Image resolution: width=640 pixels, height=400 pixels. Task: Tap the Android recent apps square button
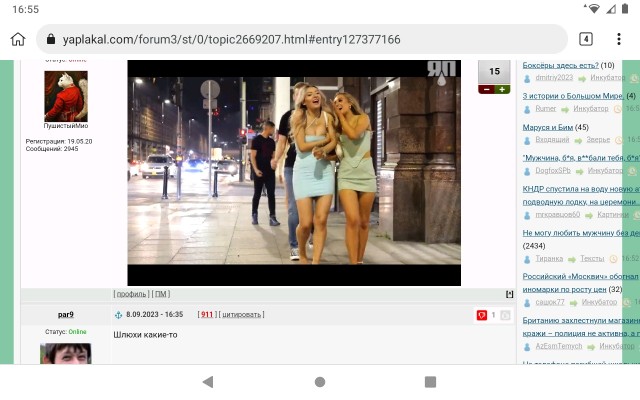(430, 382)
